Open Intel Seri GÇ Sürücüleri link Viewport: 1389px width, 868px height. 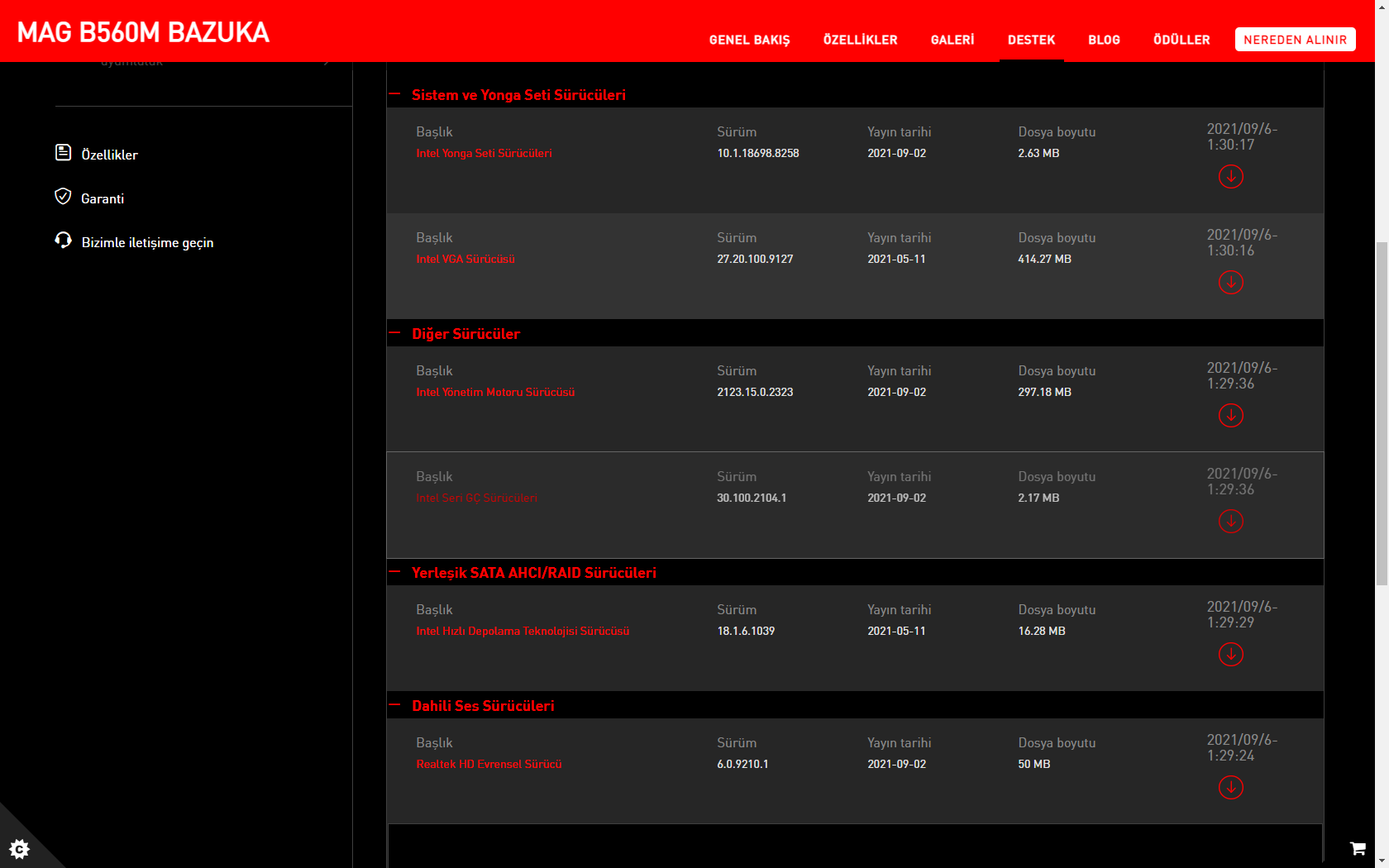[476, 498]
